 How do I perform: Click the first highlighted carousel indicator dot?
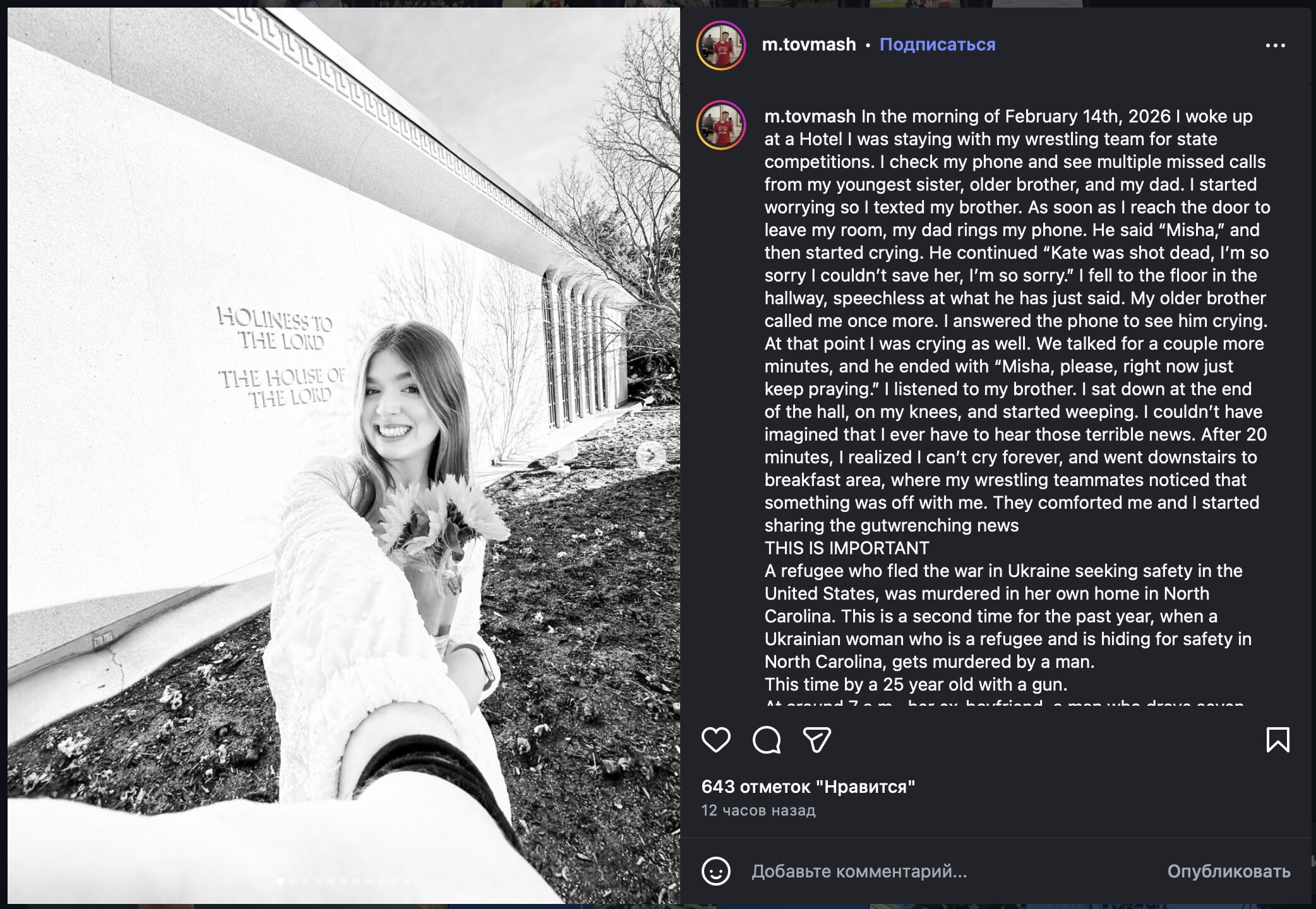click(x=280, y=881)
